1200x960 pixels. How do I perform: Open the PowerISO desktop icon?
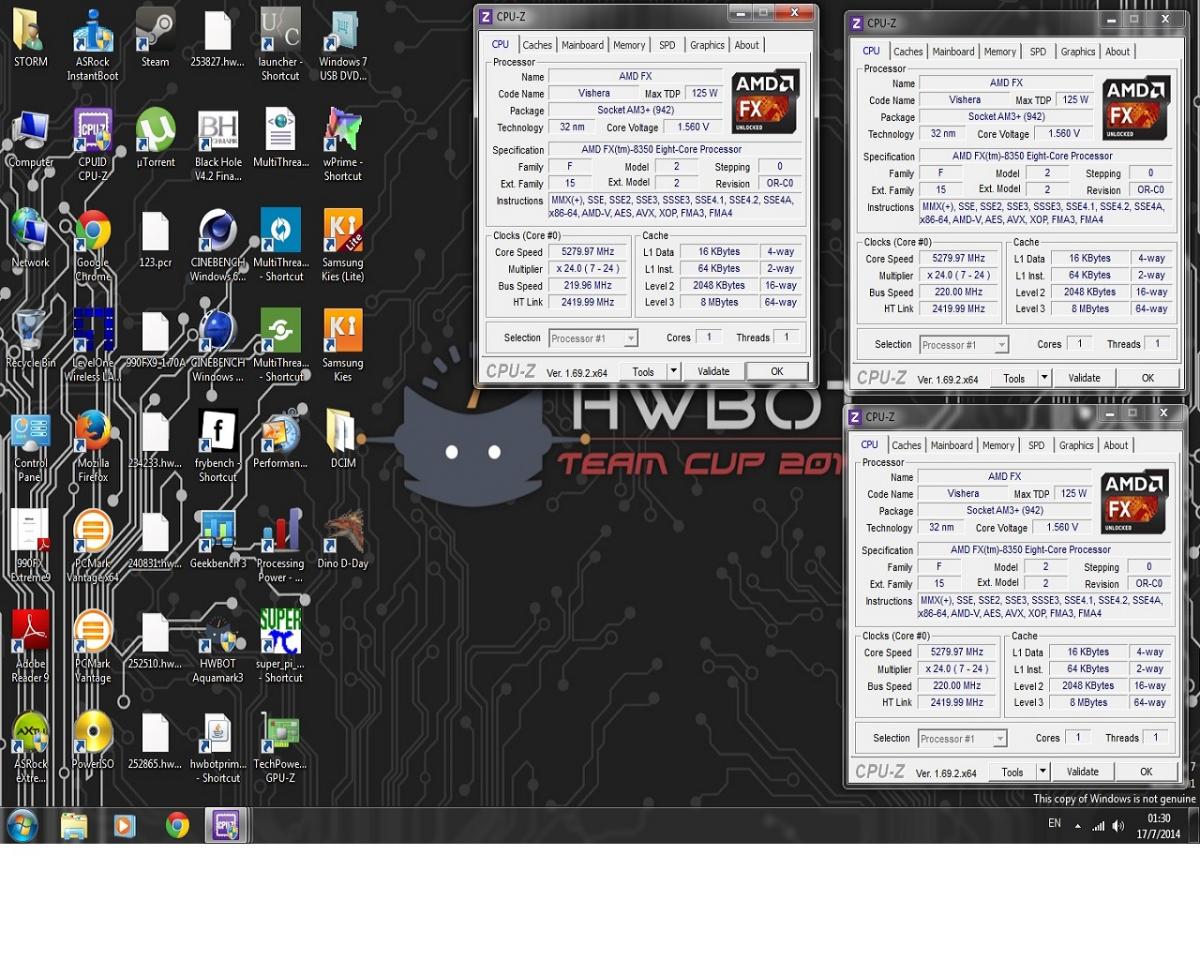93,741
